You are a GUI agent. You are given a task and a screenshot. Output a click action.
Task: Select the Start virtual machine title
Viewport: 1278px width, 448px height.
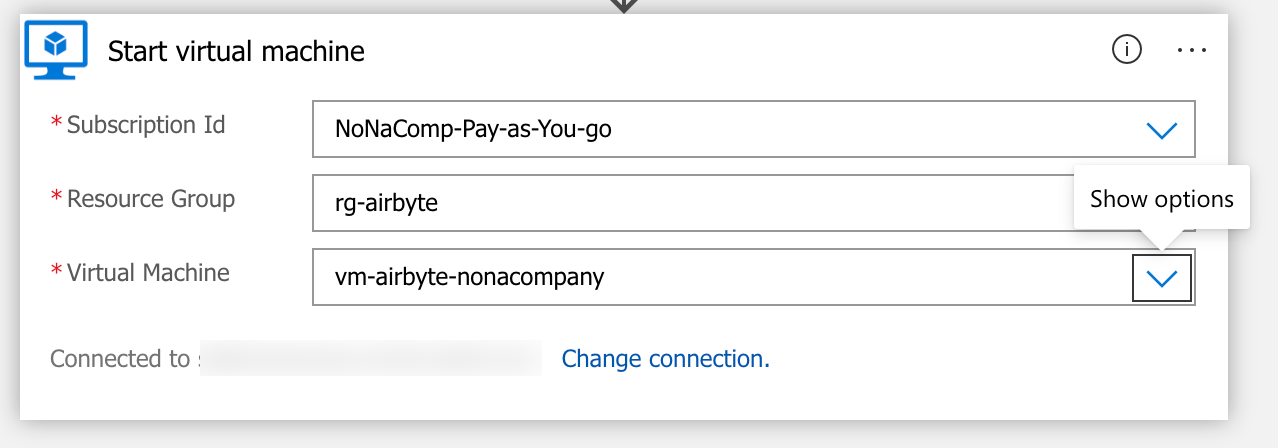[236, 51]
